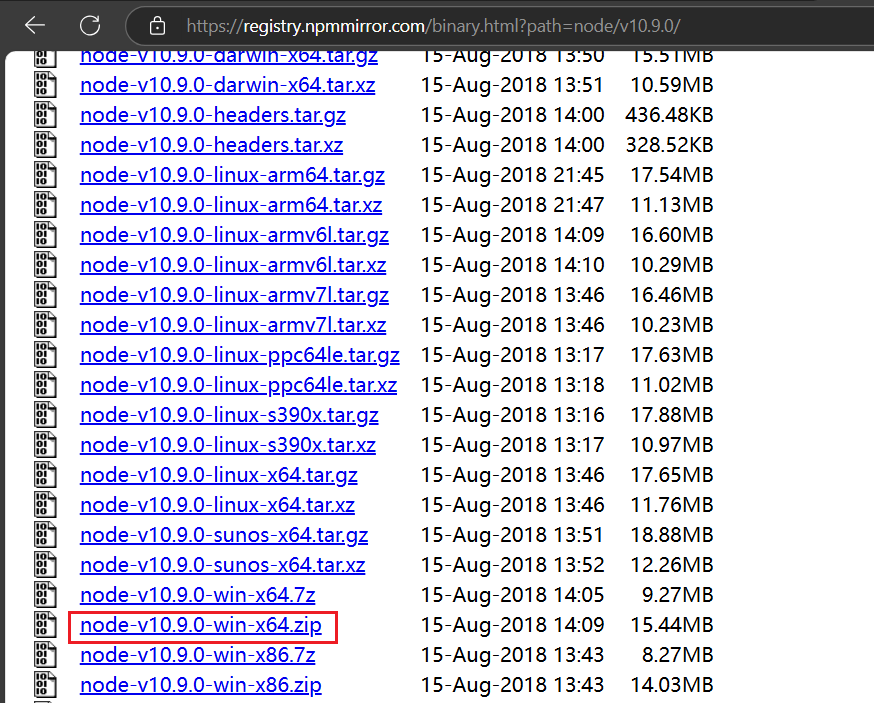The width and height of the screenshot is (874, 703).
Task: Click file icon beside node-v10.9.0-headers.tar.gz
Action: click(44, 115)
